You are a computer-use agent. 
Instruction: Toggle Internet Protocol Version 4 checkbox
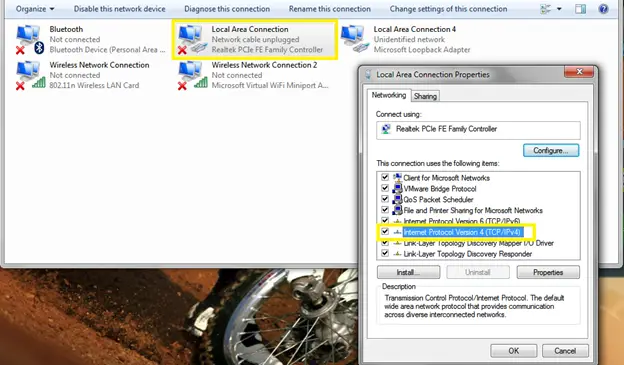385,231
